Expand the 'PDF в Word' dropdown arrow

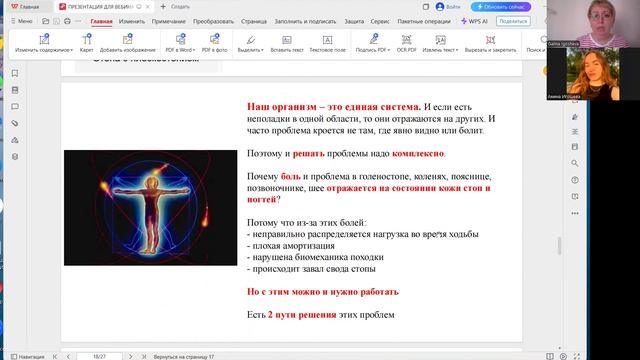(194, 50)
